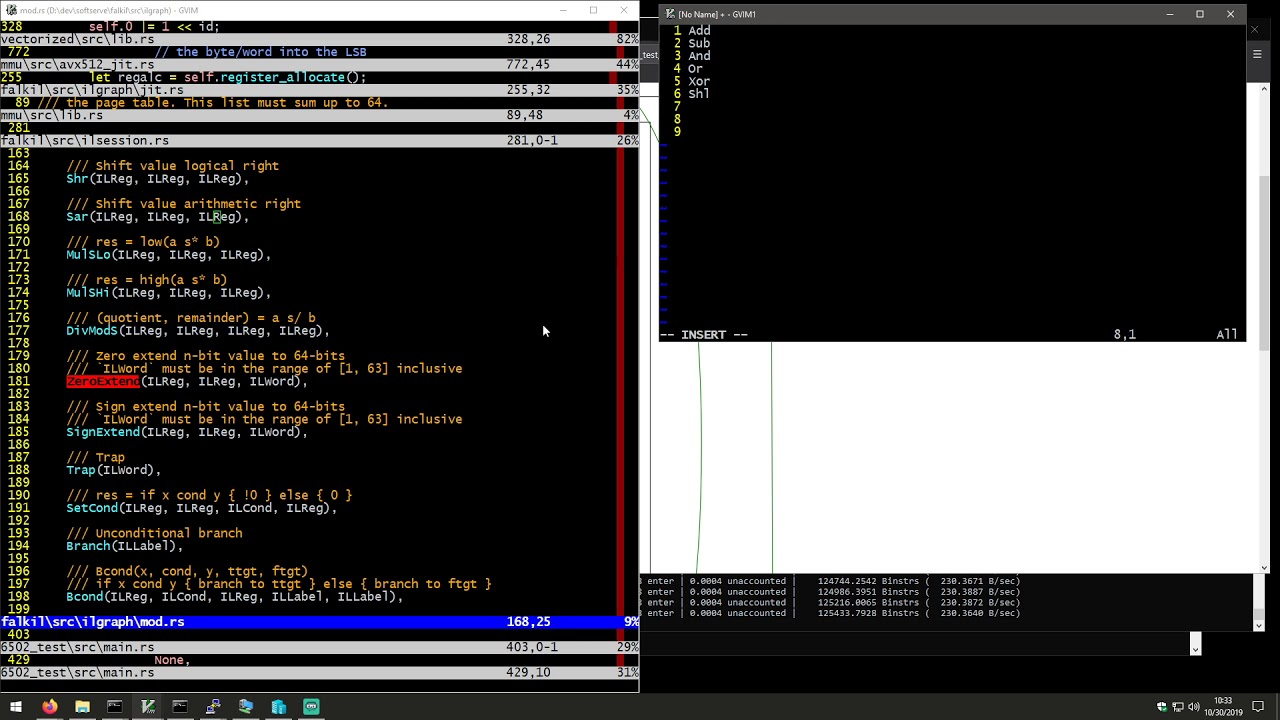1280x720 pixels.
Task: Click the Bcond enum variant line
Action: pos(235,597)
